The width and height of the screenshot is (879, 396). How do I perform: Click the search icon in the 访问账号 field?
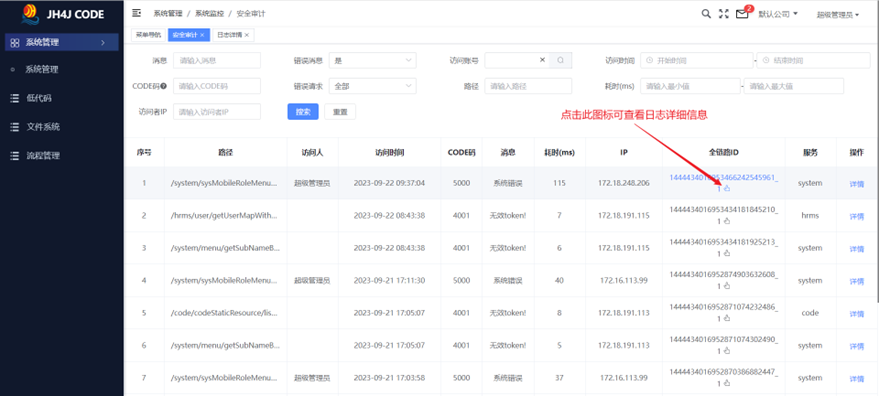(x=561, y=60)
